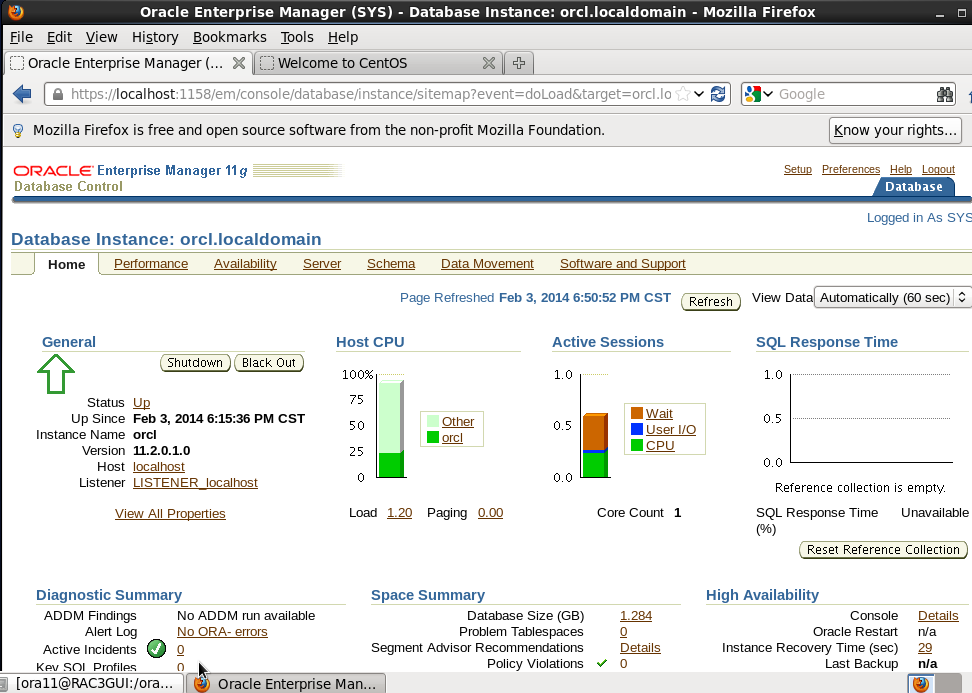Open the Load 1.20 link

[x=399, y=513]
